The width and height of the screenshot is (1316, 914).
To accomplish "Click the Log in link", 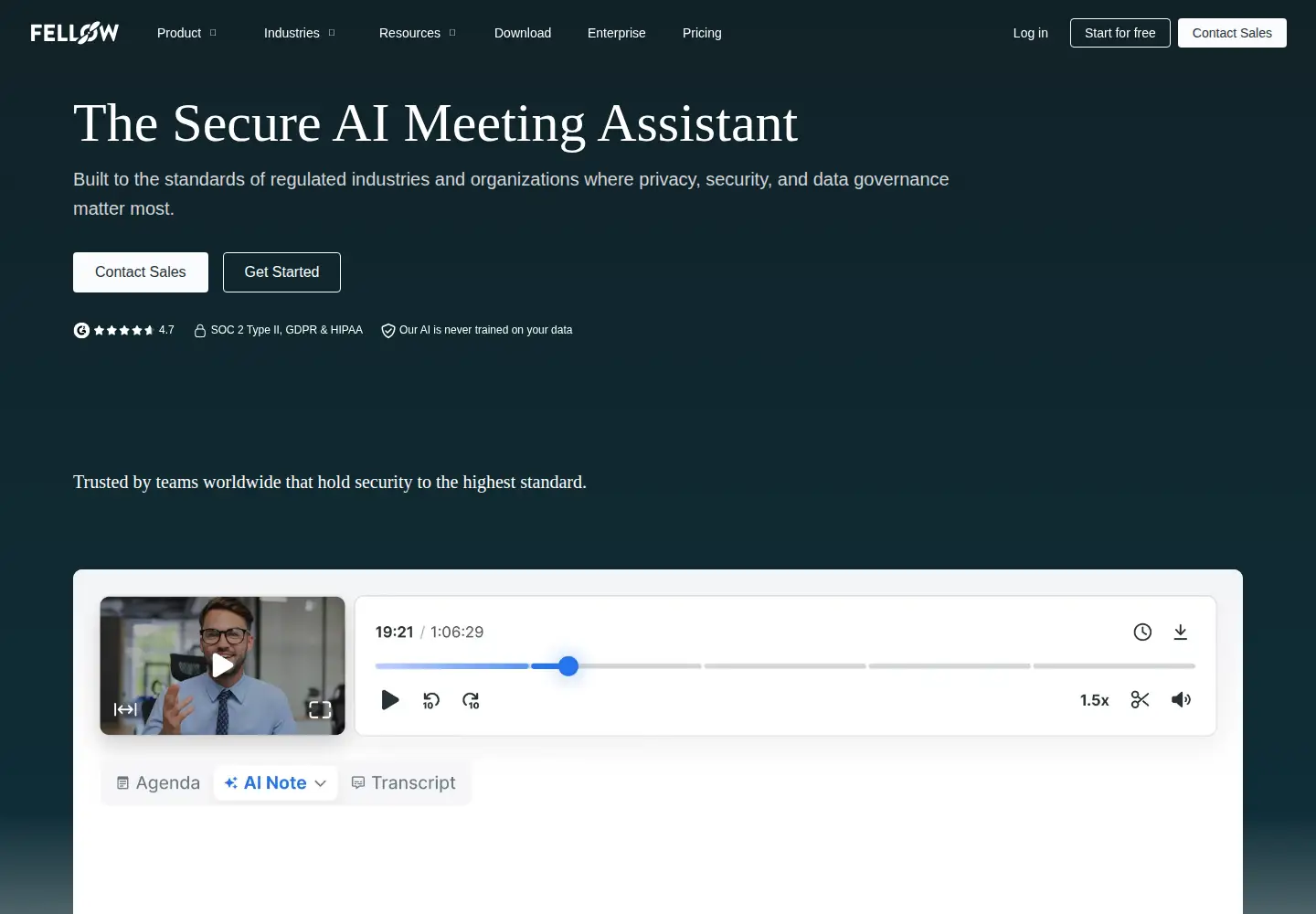I will click(1031, 33).
